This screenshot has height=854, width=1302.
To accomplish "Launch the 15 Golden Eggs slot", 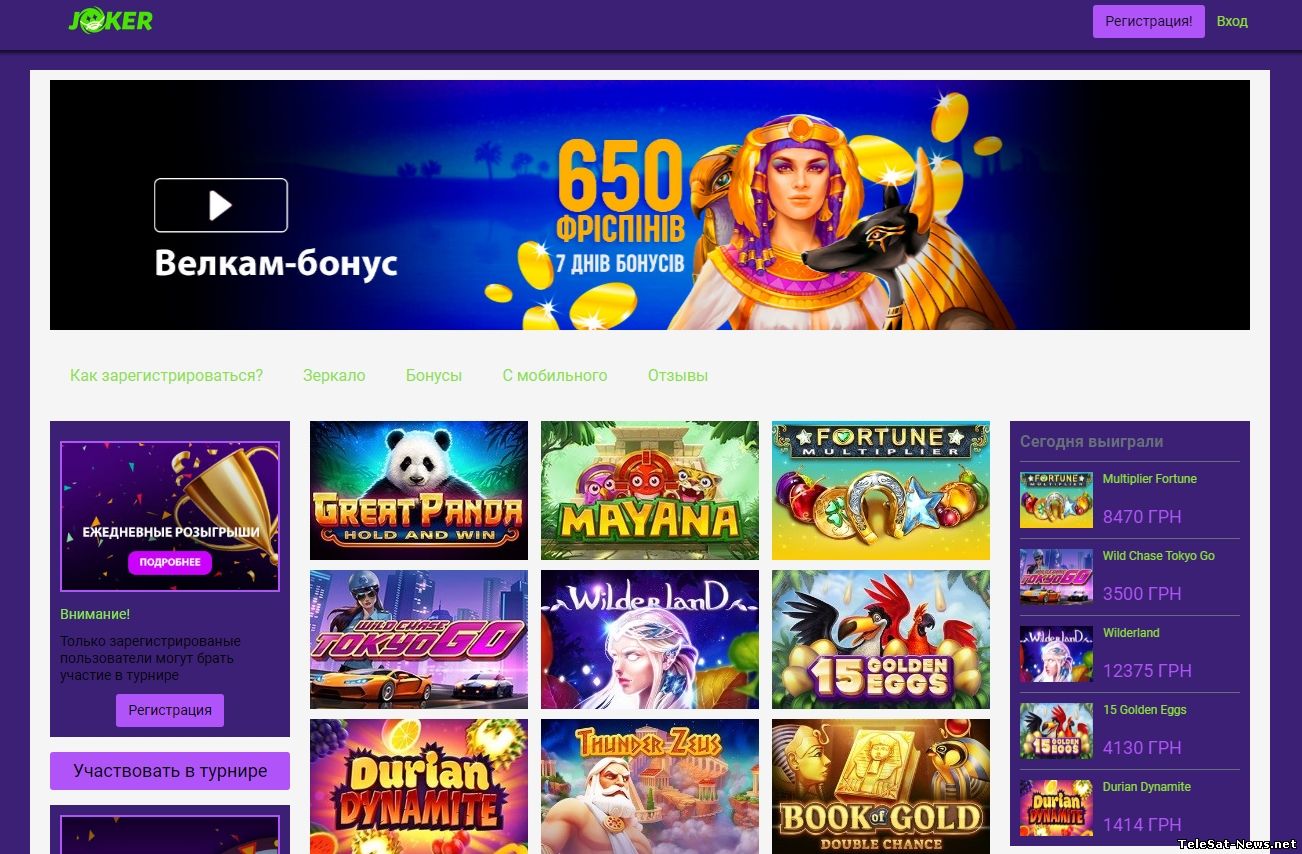I will tap(881, 639).
